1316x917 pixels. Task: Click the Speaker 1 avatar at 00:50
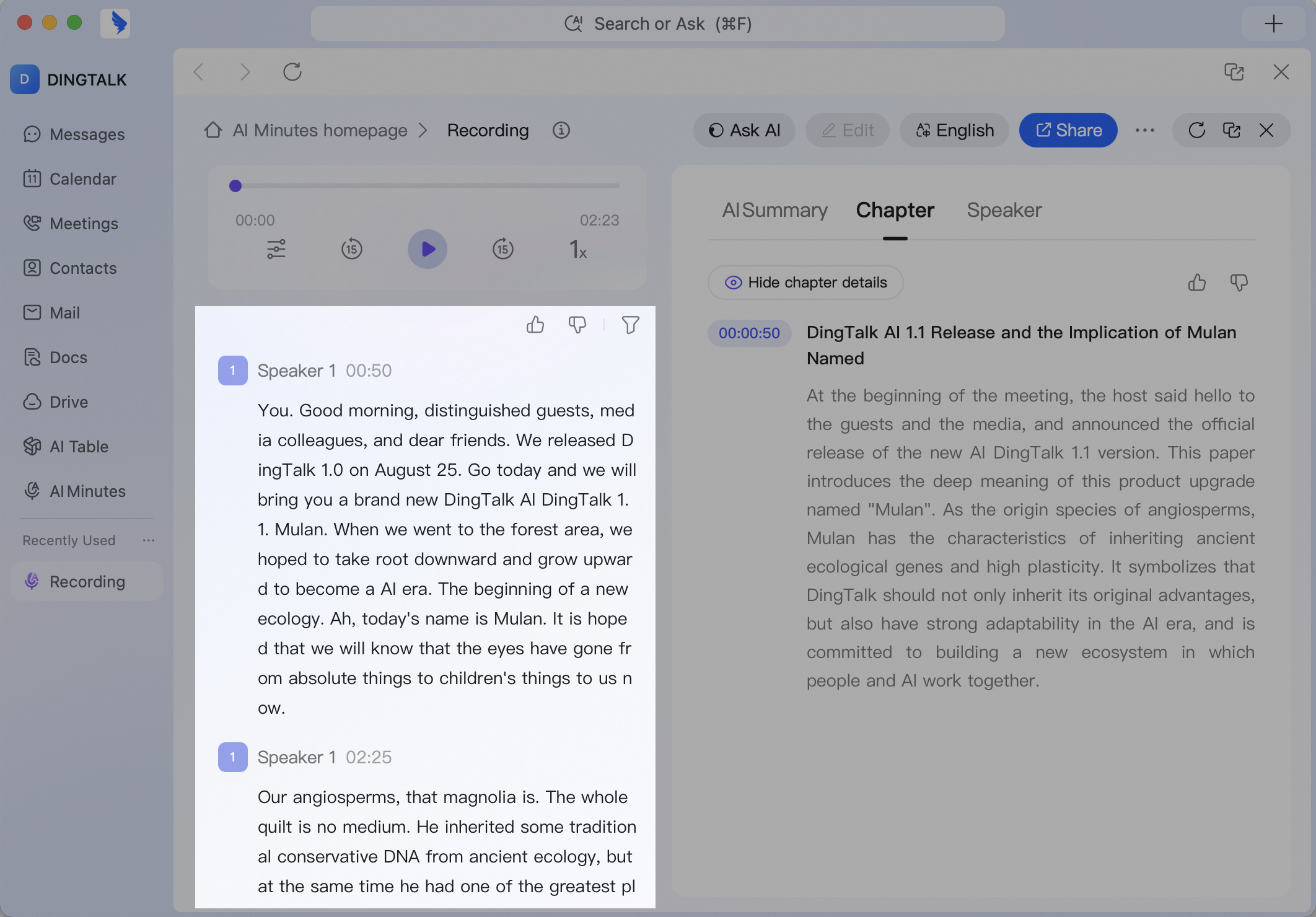coord(233,371)
